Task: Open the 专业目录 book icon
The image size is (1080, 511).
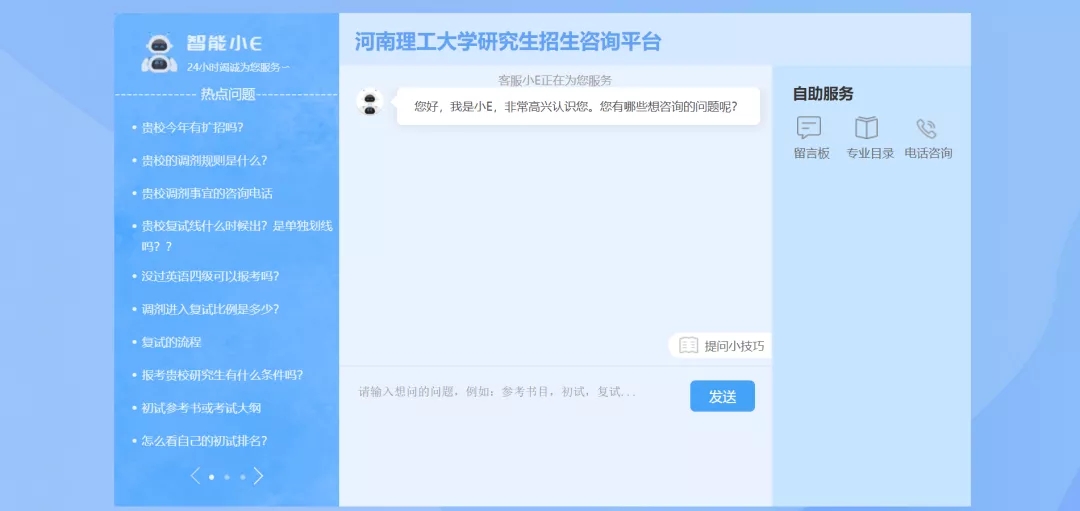Action: pyautogui.click(x=866, y=128)
